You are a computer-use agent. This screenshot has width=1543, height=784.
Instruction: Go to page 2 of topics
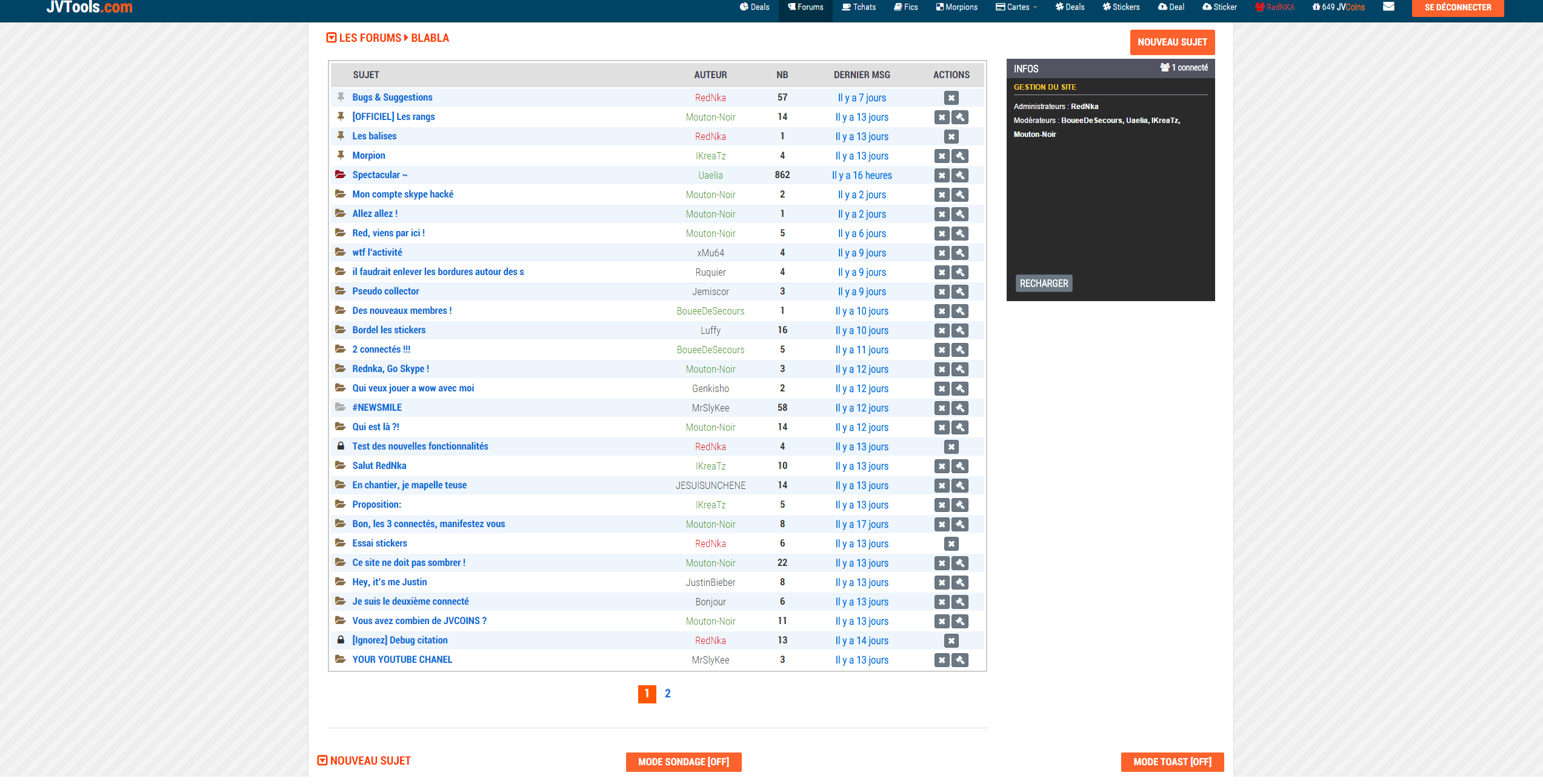tap(667, 694)
